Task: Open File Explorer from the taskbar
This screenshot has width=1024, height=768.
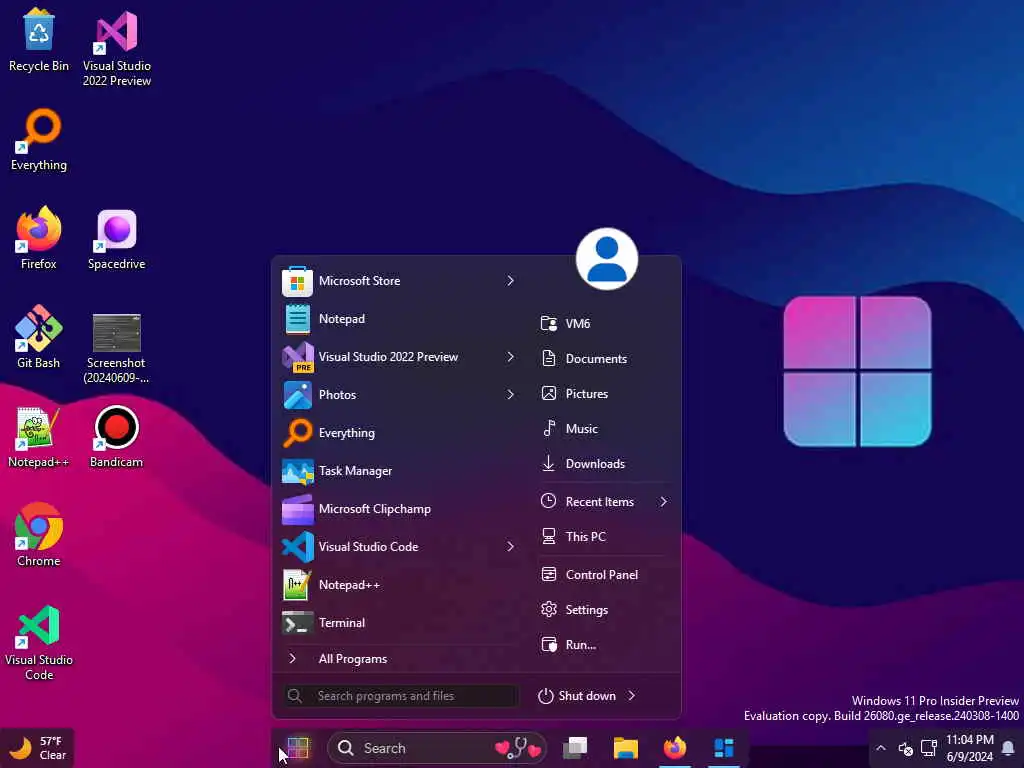Action: 626,748
